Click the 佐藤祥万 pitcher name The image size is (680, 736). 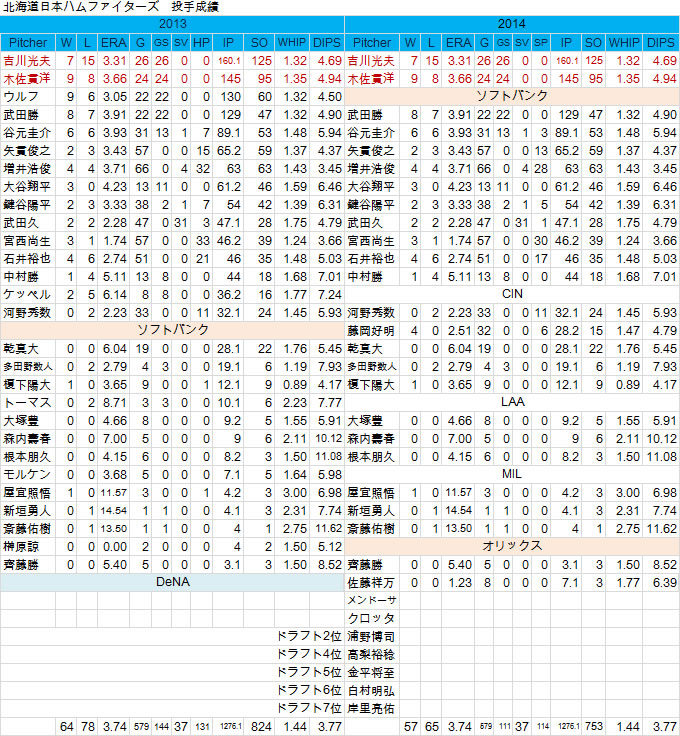click(371, 583)
